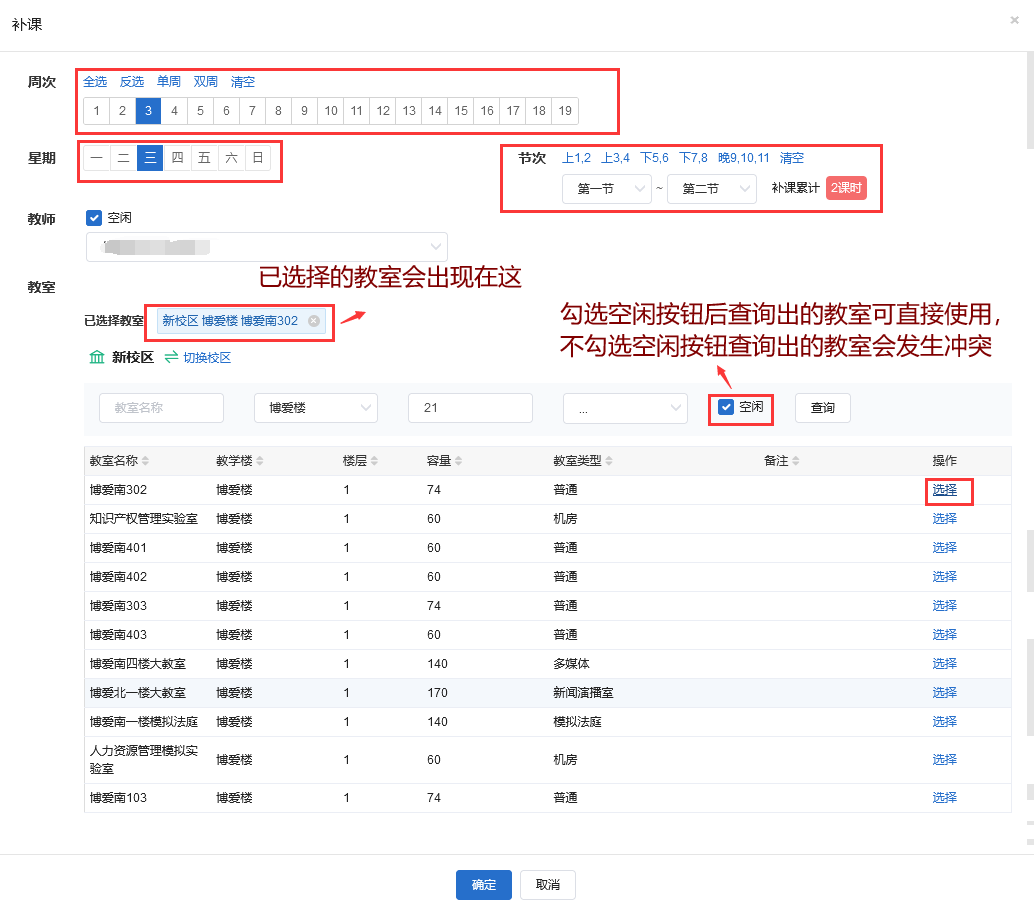Open the 第二节 end period dropdown
This screenshot has width=1034, height=913.
711,188
